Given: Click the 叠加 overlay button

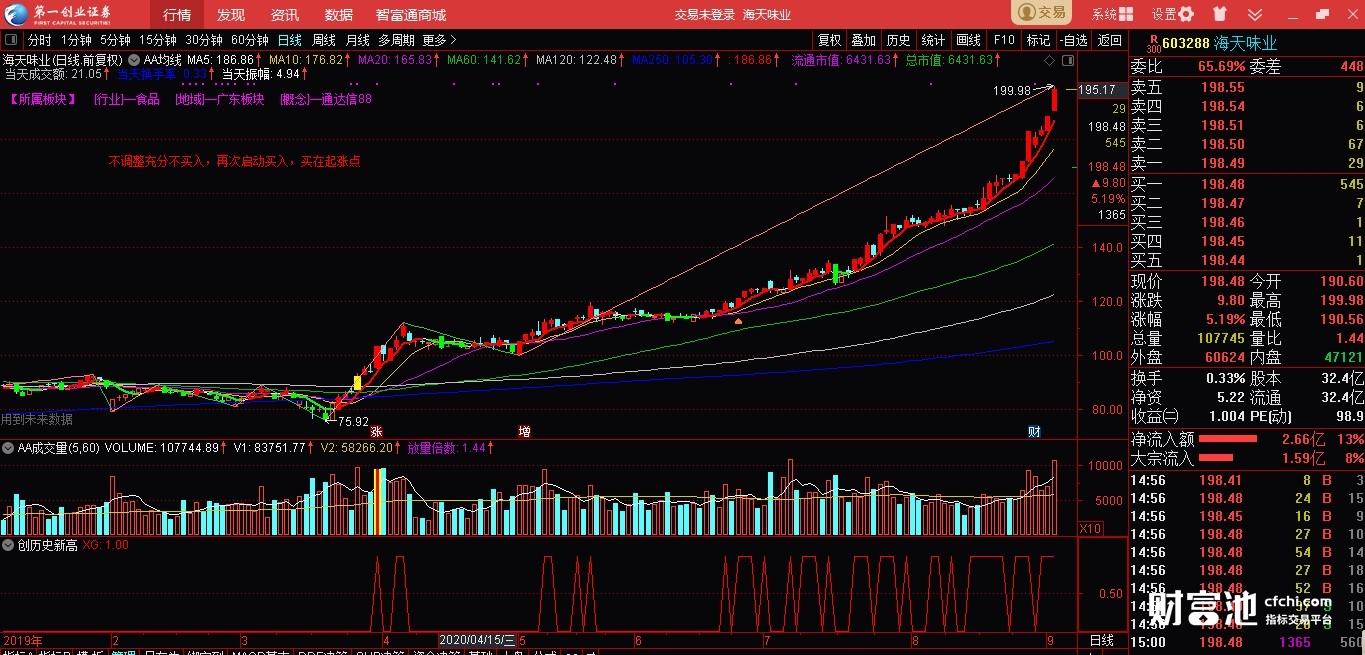Looking at the screenshot, I should [x=863, y=40].
